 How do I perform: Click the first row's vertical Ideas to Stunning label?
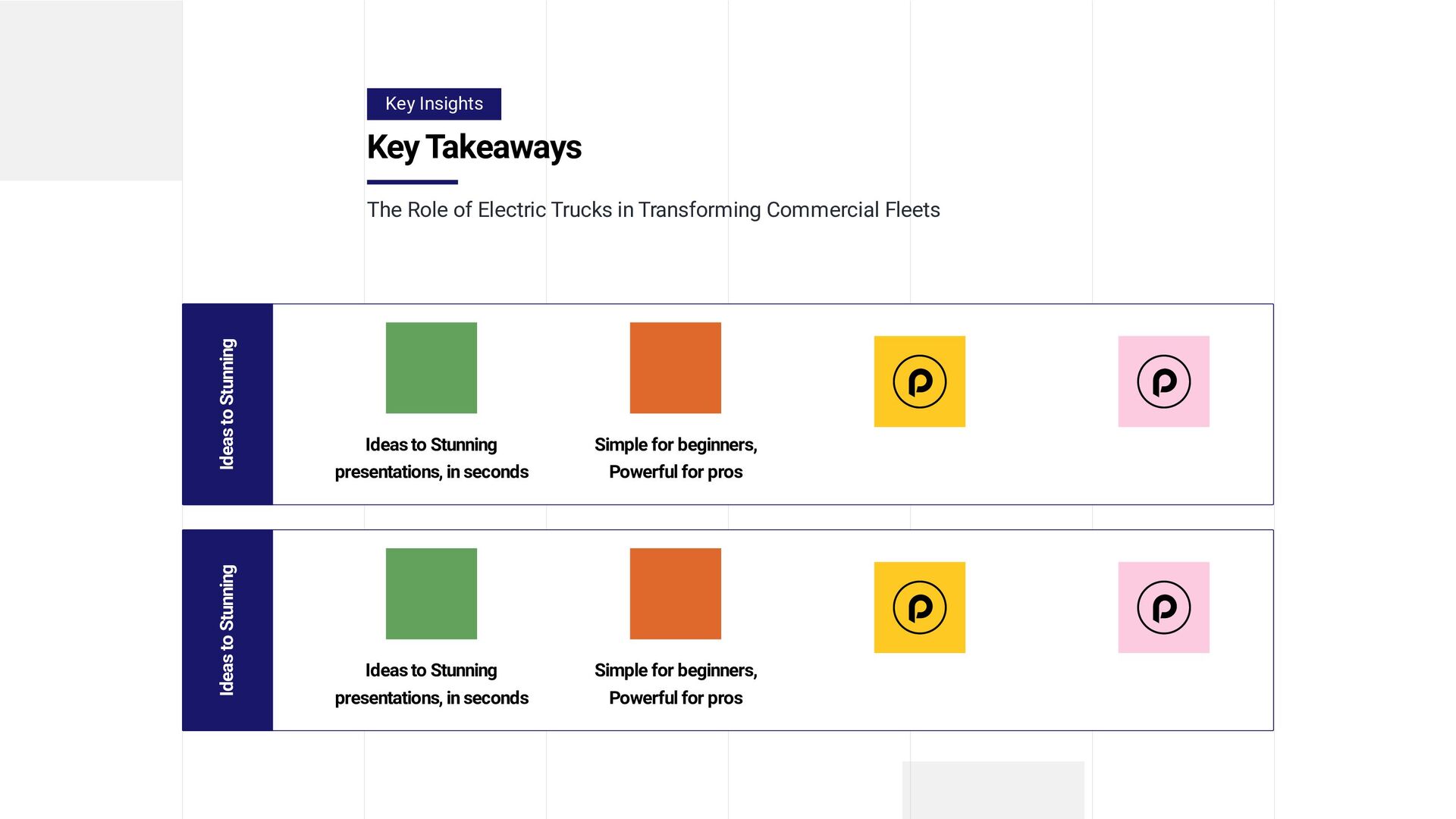[227, 404]
